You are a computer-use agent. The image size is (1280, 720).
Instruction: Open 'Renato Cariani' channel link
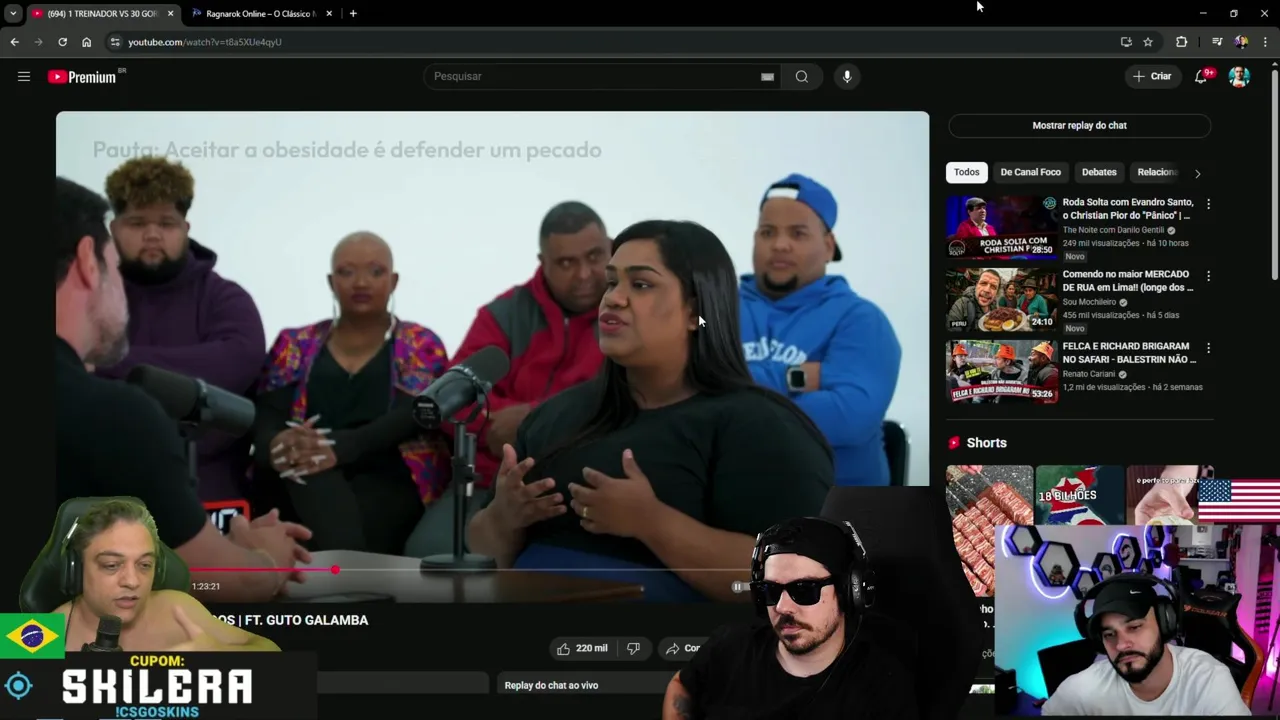[1088, 374]
